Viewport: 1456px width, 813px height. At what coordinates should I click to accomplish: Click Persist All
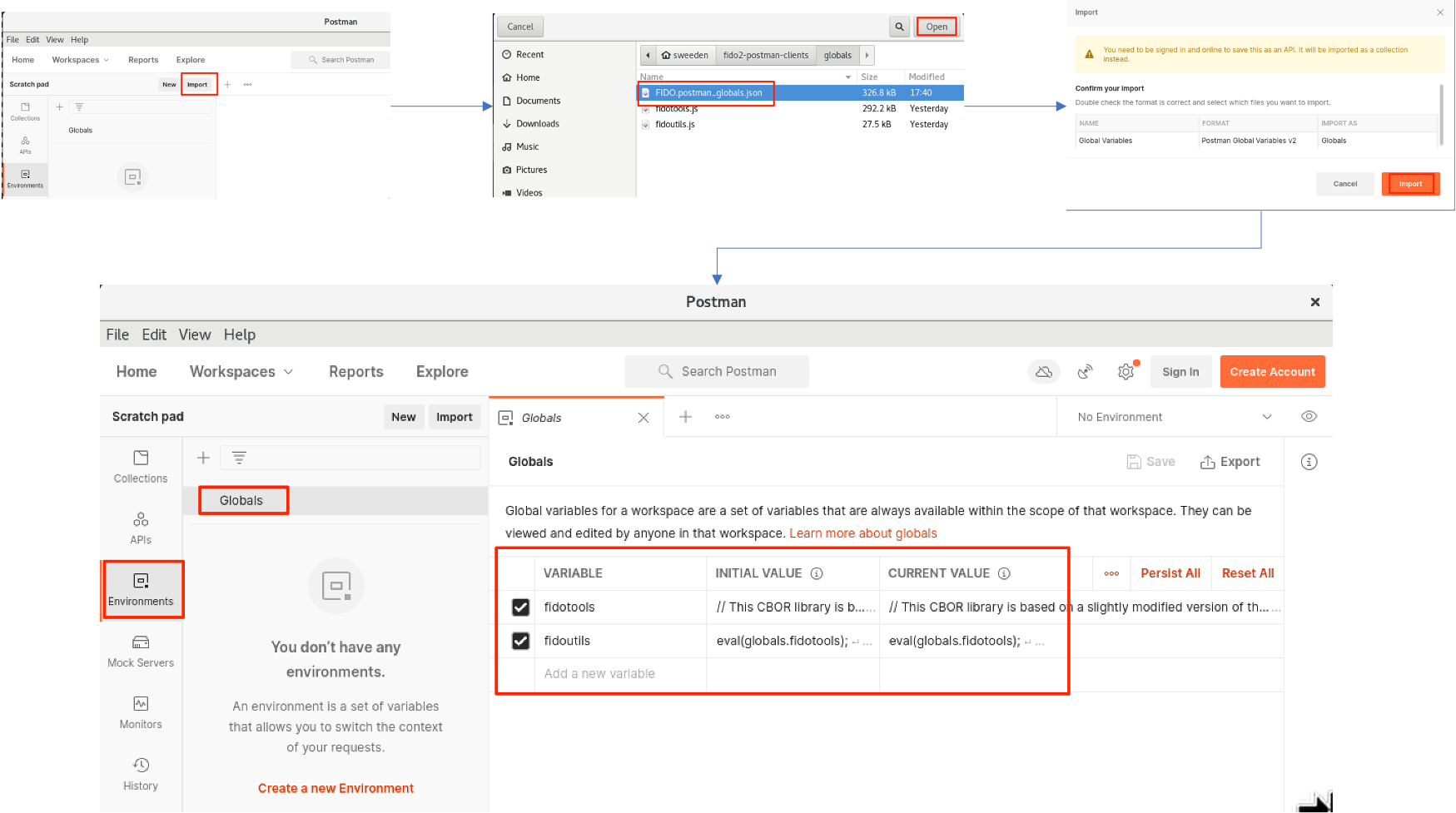point(1170,573)
